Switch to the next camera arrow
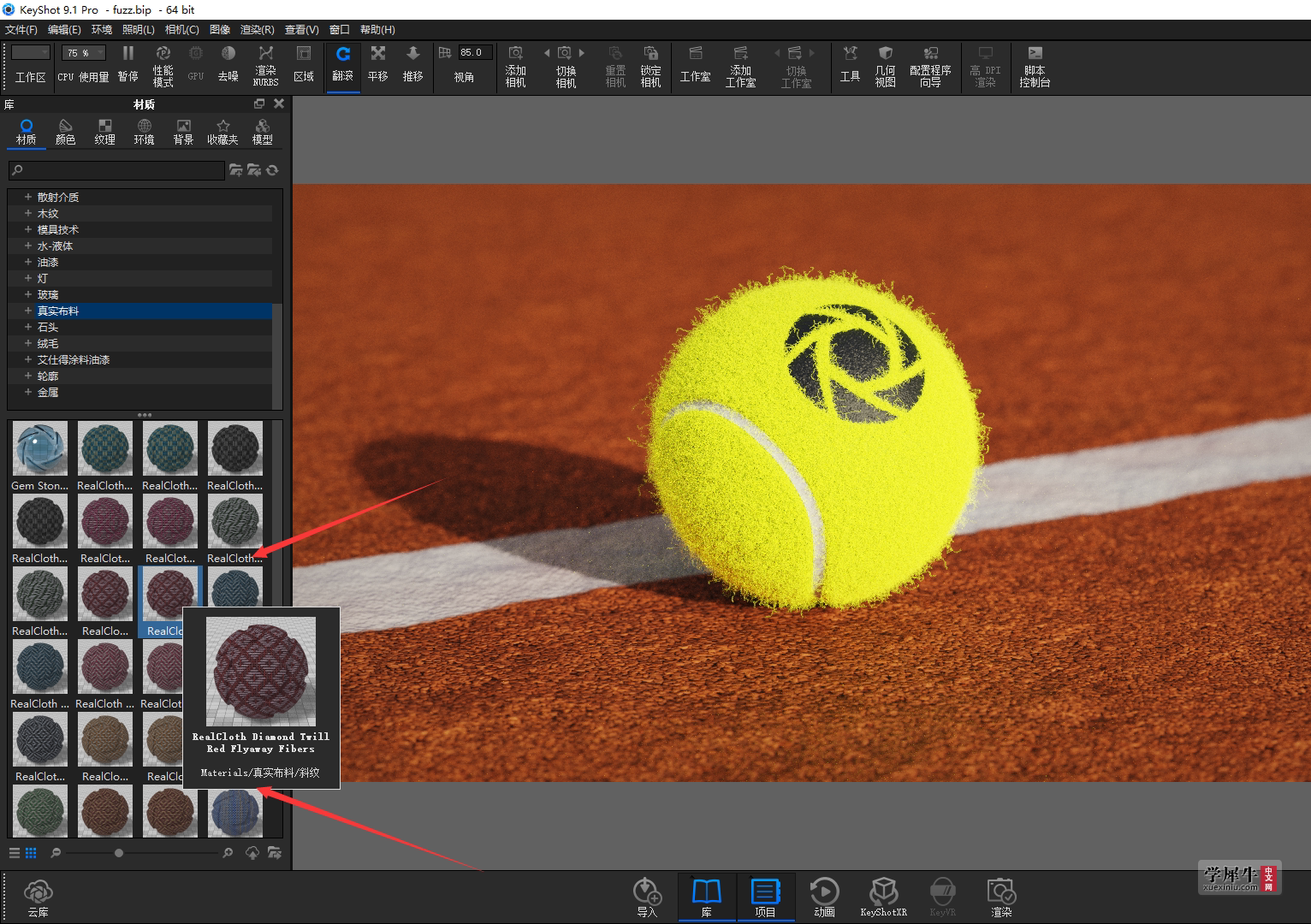 point(582,53)
